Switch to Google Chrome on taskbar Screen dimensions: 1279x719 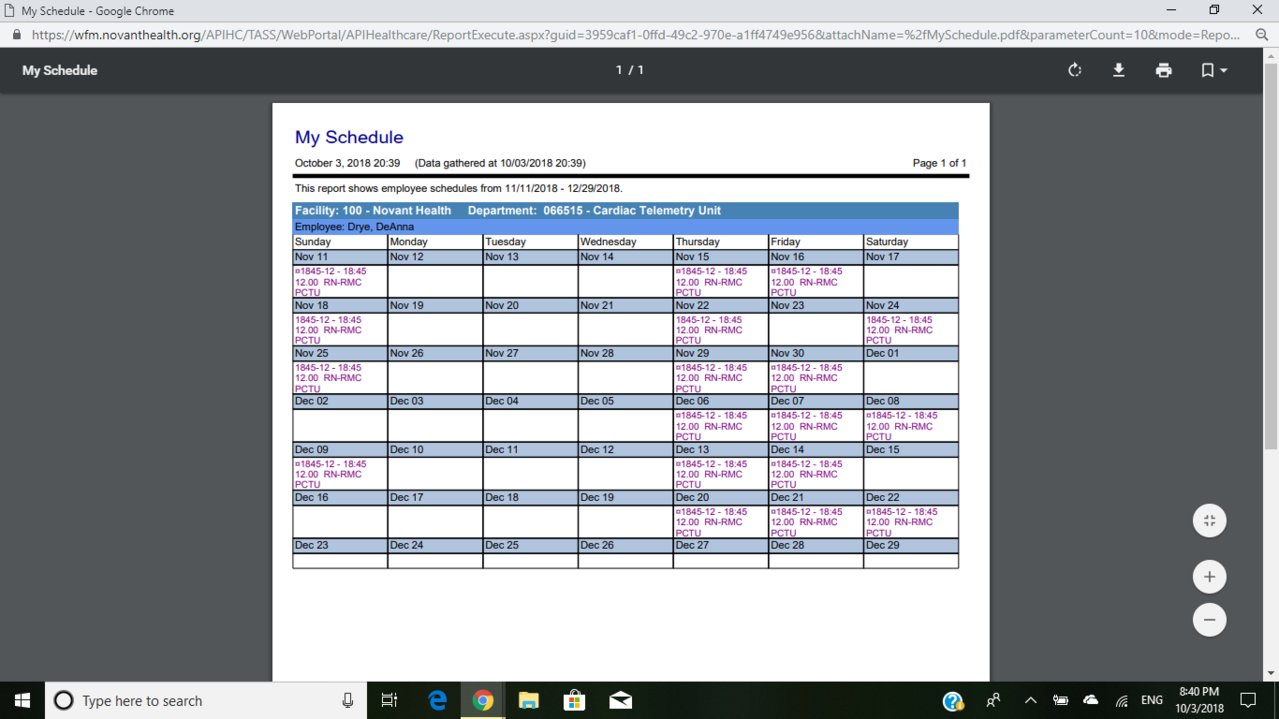483,700
